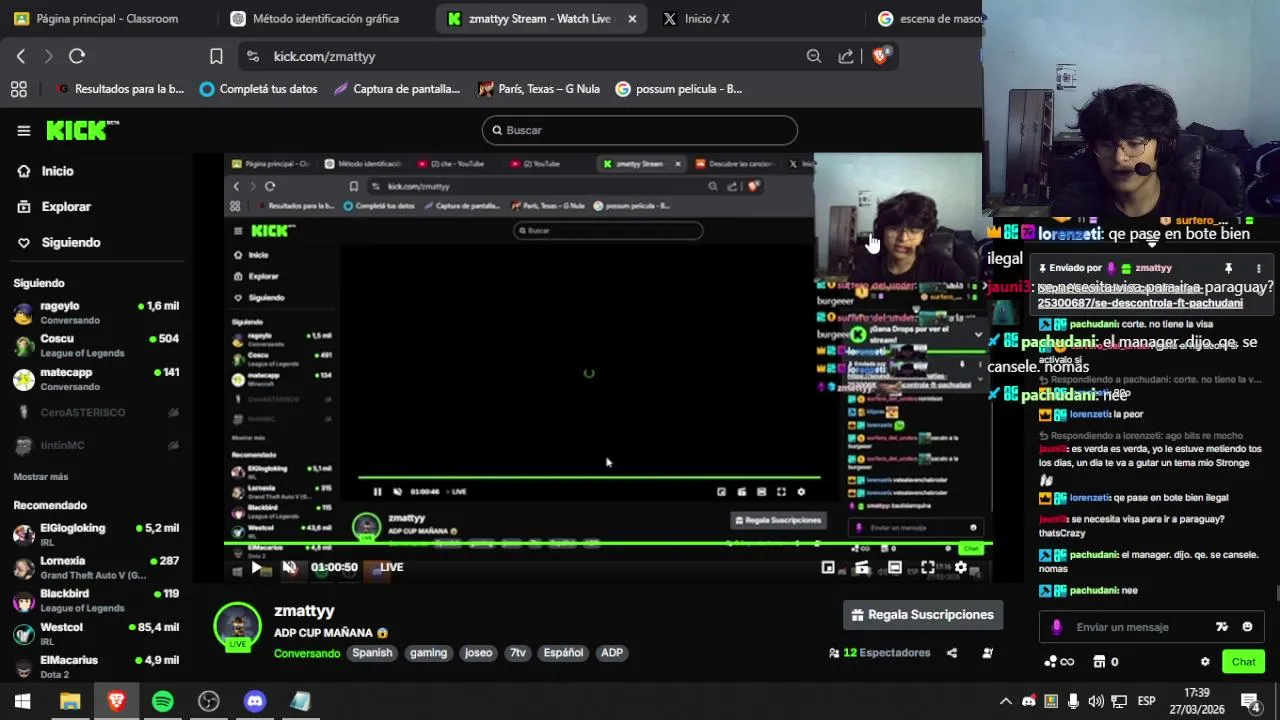Open pinned message more options menu
Viewport: 1280px width, 720px height.
[1258, 268]
